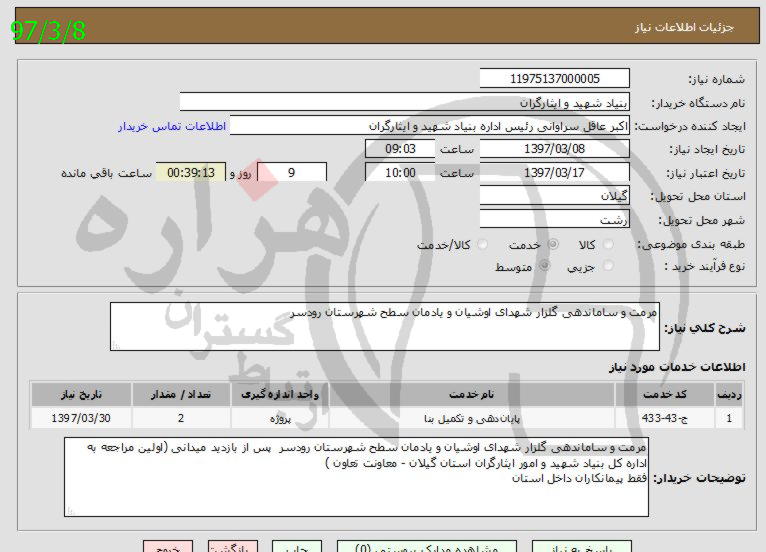Click service code cell ج-43-433
This screenshot has width=766, height=552.
664,418
